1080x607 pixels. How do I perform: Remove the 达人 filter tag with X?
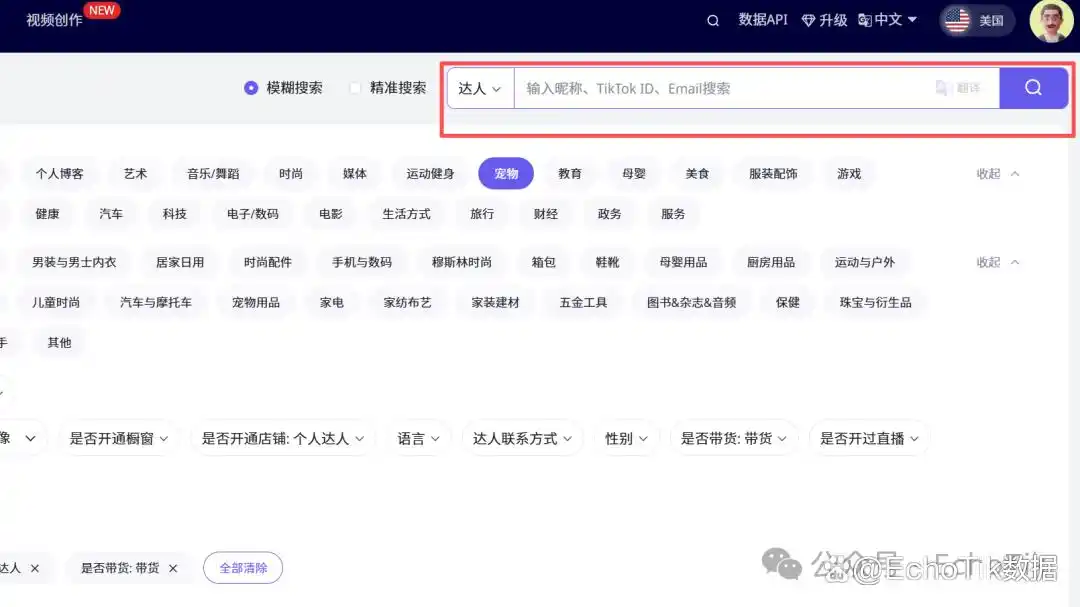point(35,568)
